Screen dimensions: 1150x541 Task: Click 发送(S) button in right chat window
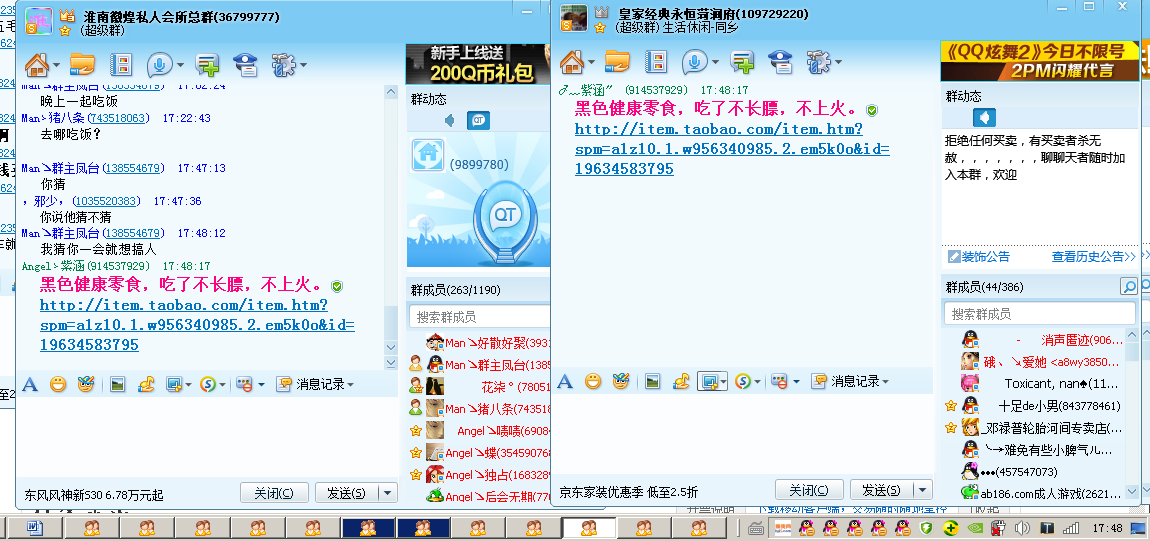point(882,490)
